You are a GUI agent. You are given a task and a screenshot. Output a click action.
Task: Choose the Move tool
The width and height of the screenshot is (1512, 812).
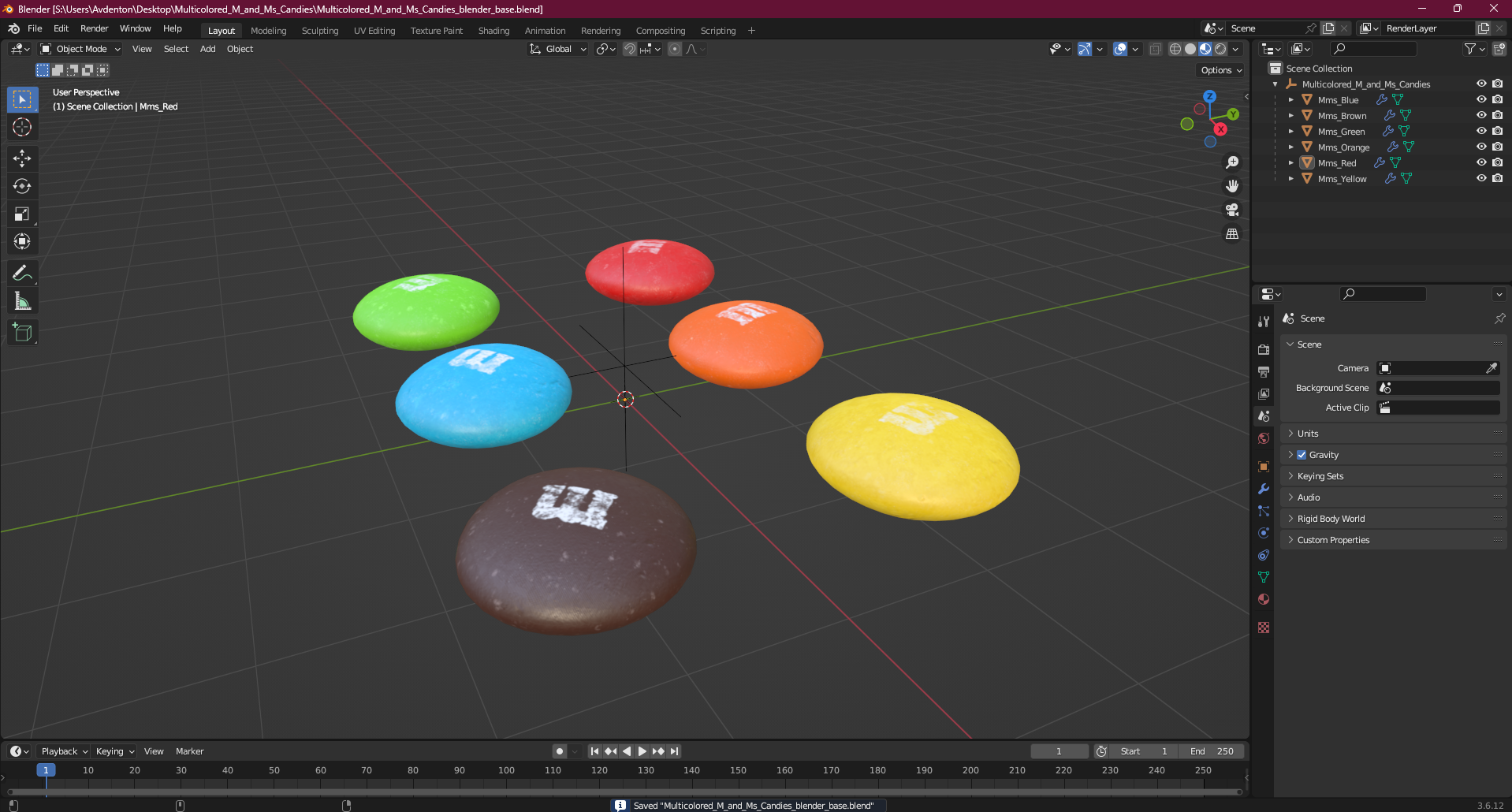22,158
